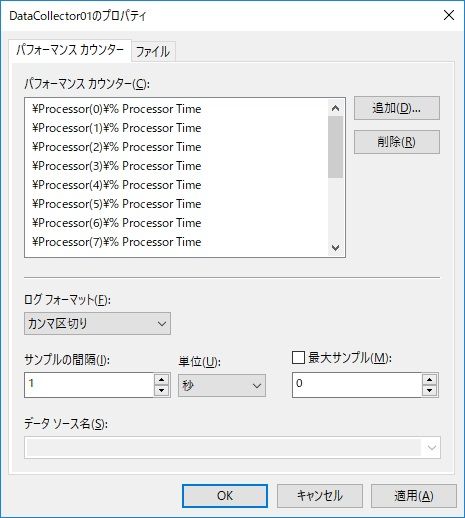
Task: Click the scroll down arrow in counter list
Action: [x=335, y=247]
